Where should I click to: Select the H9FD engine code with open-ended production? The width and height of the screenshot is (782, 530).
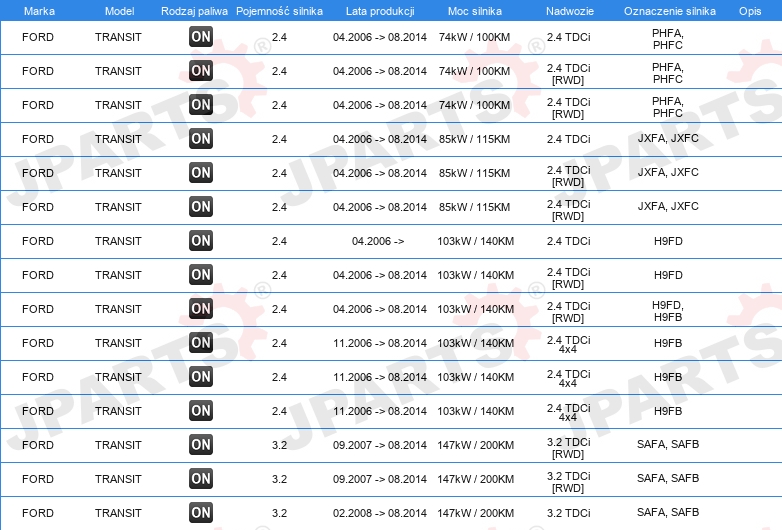tap(668, 241)
